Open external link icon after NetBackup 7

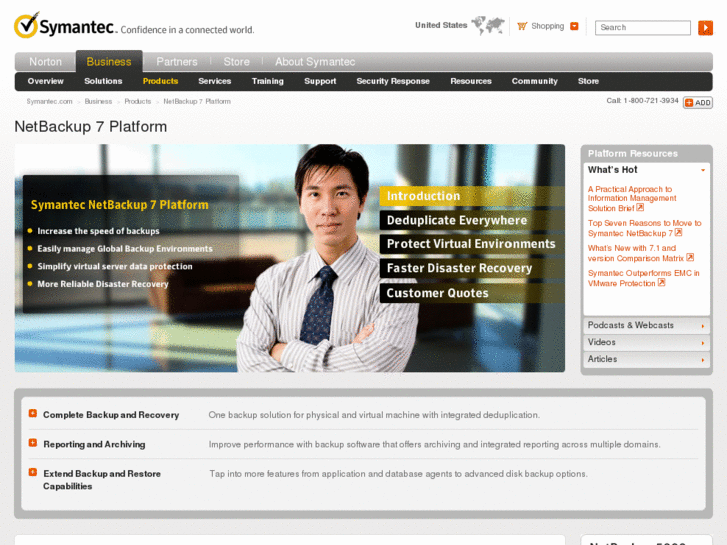[x=678, y=232]
